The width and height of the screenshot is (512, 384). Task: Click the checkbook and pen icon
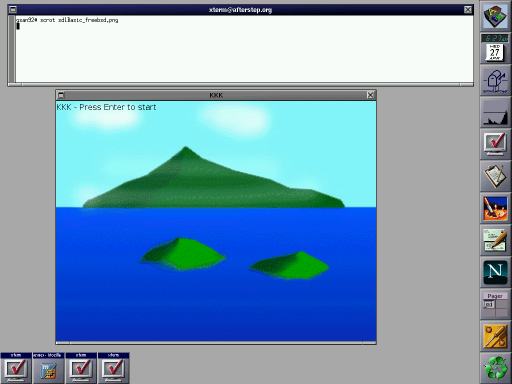pos(495,240)
